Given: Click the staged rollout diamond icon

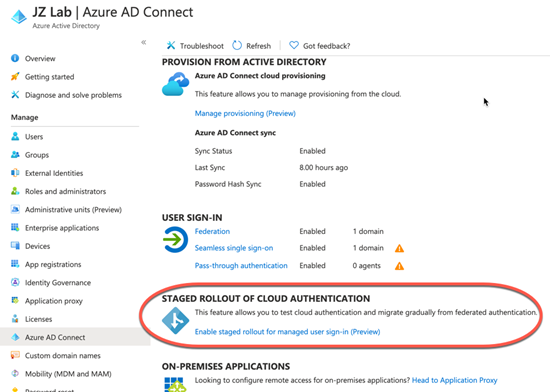Looking at the screenshot, I should 175,320.
